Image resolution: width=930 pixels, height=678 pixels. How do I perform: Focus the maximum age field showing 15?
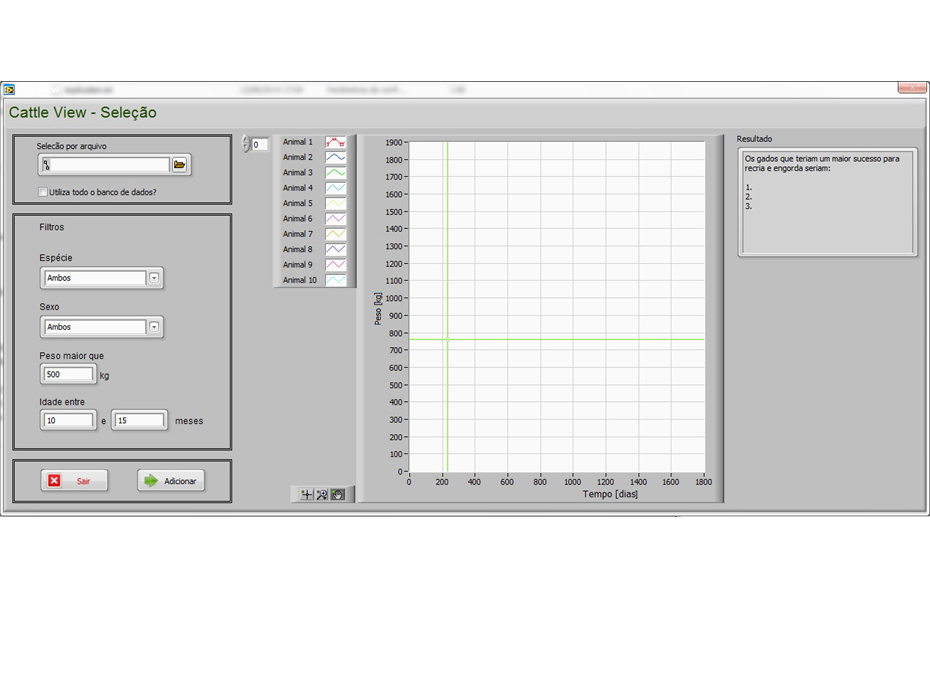pos(139,421)
